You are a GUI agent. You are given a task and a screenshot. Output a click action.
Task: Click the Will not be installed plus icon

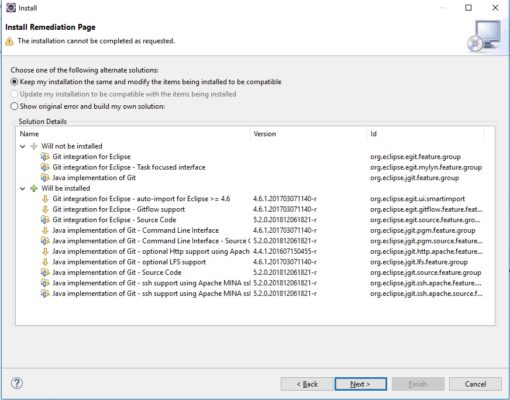[34, 146]
